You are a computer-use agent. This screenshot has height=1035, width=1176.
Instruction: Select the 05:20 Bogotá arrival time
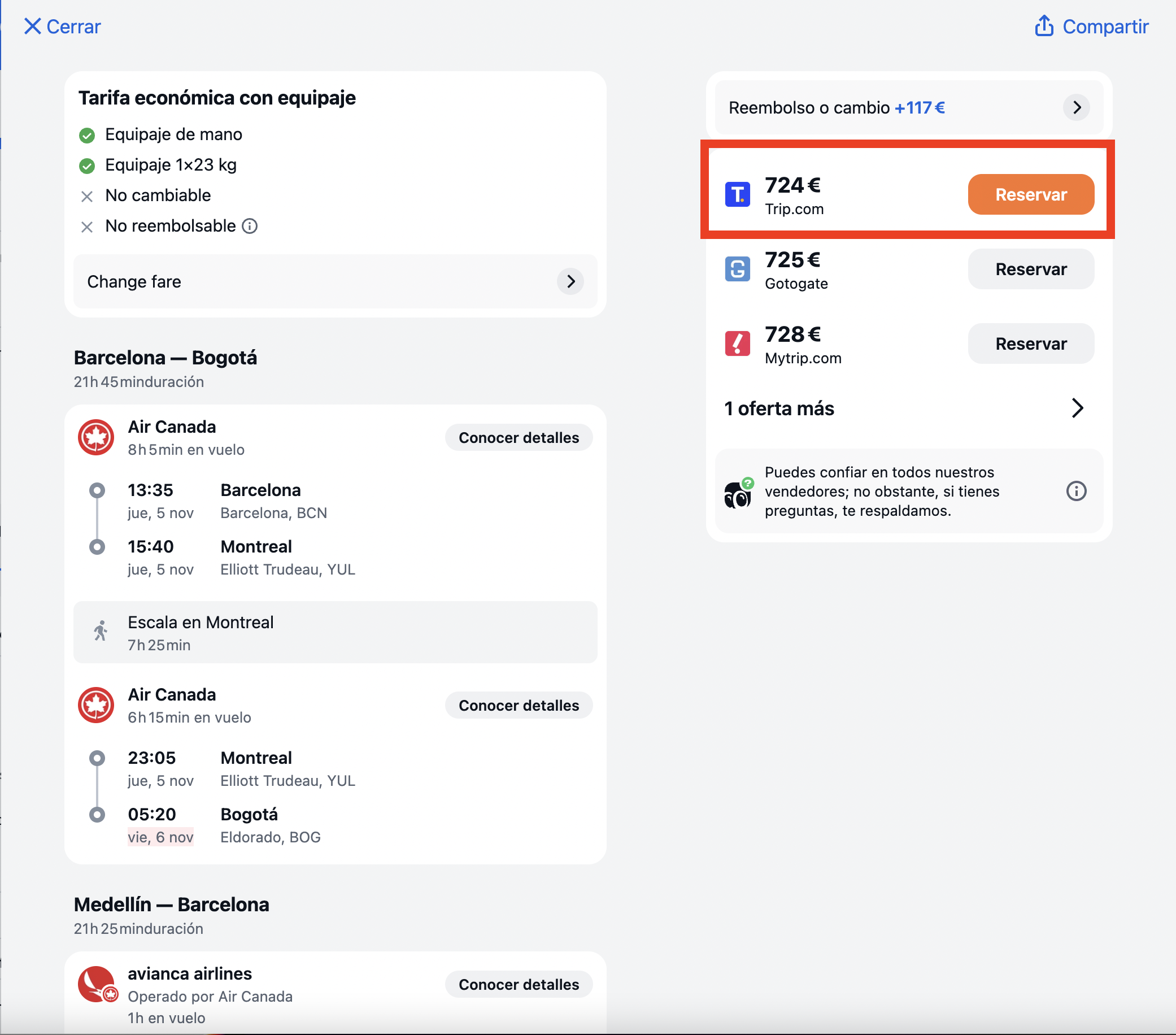pos(151,814)
